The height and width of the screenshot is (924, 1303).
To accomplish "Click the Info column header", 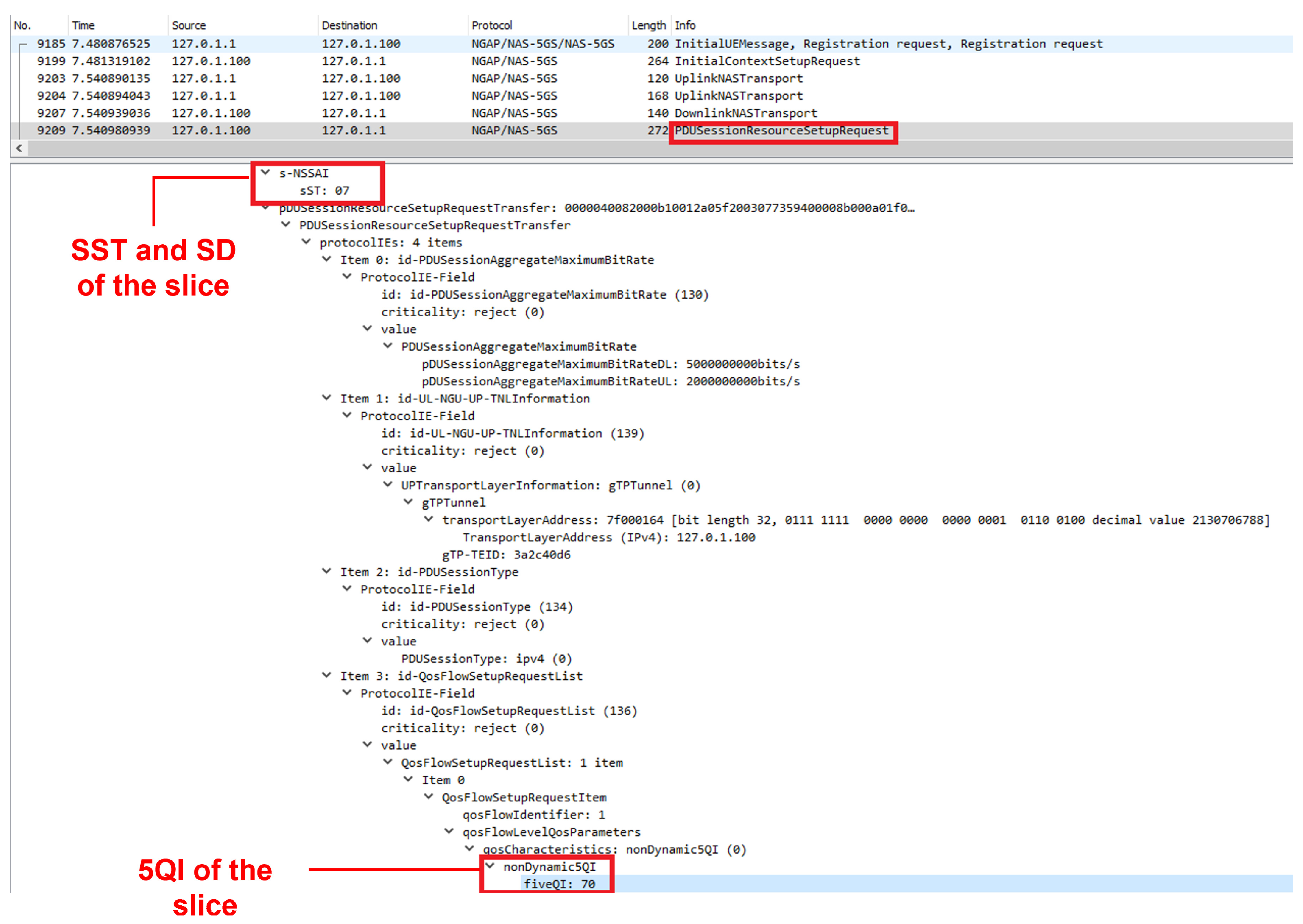I will click(685, 26).
